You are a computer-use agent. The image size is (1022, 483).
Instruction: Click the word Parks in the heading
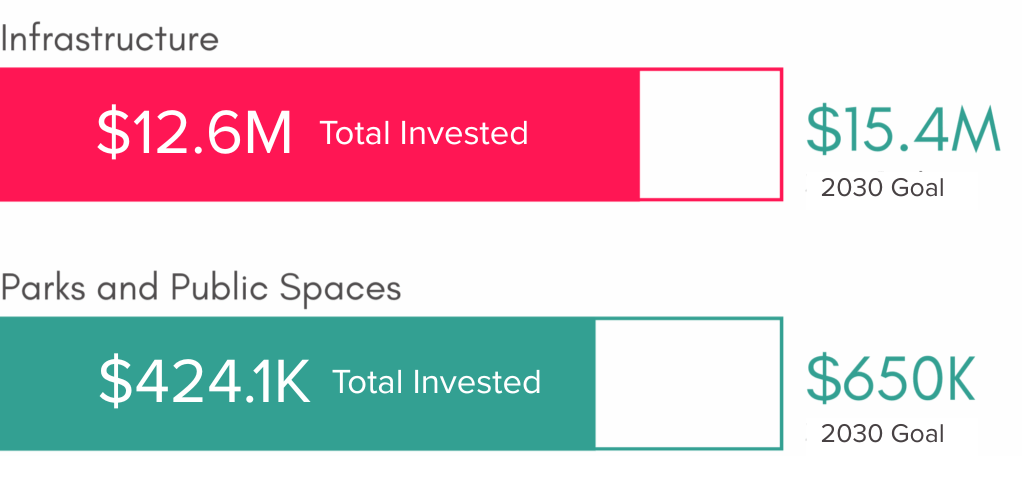coord(44,288)
